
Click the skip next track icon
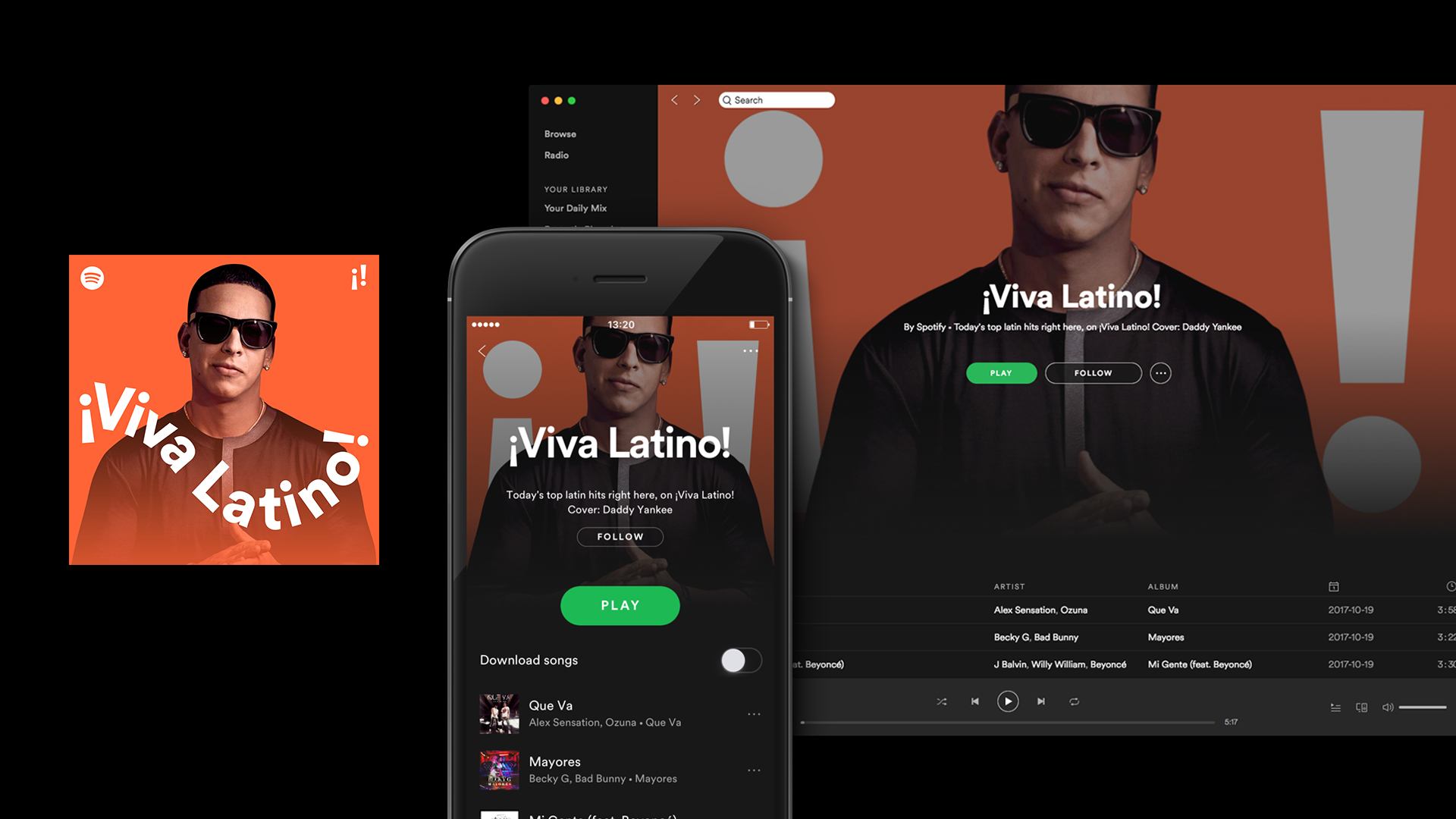pos(1040,700)
